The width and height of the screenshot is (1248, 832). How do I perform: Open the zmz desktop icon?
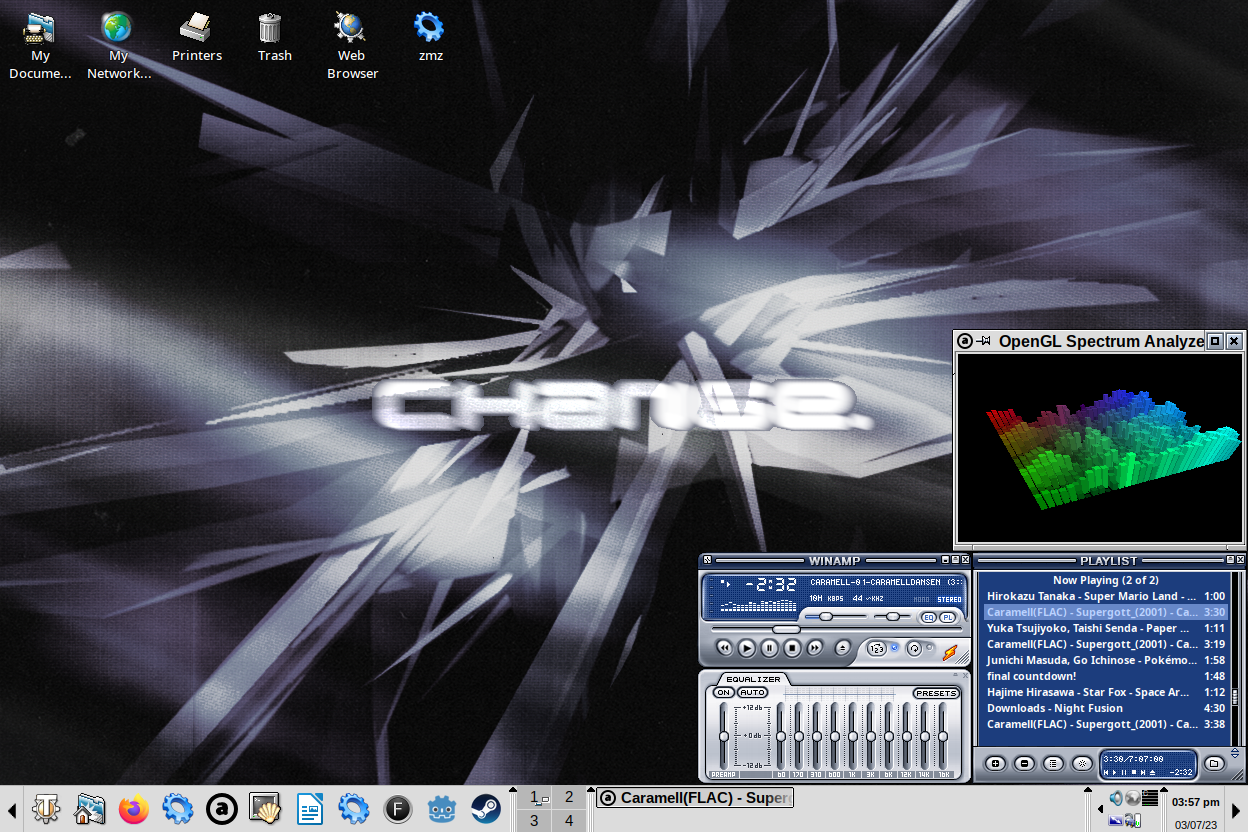pyautogui.click(x=430, y=37)
